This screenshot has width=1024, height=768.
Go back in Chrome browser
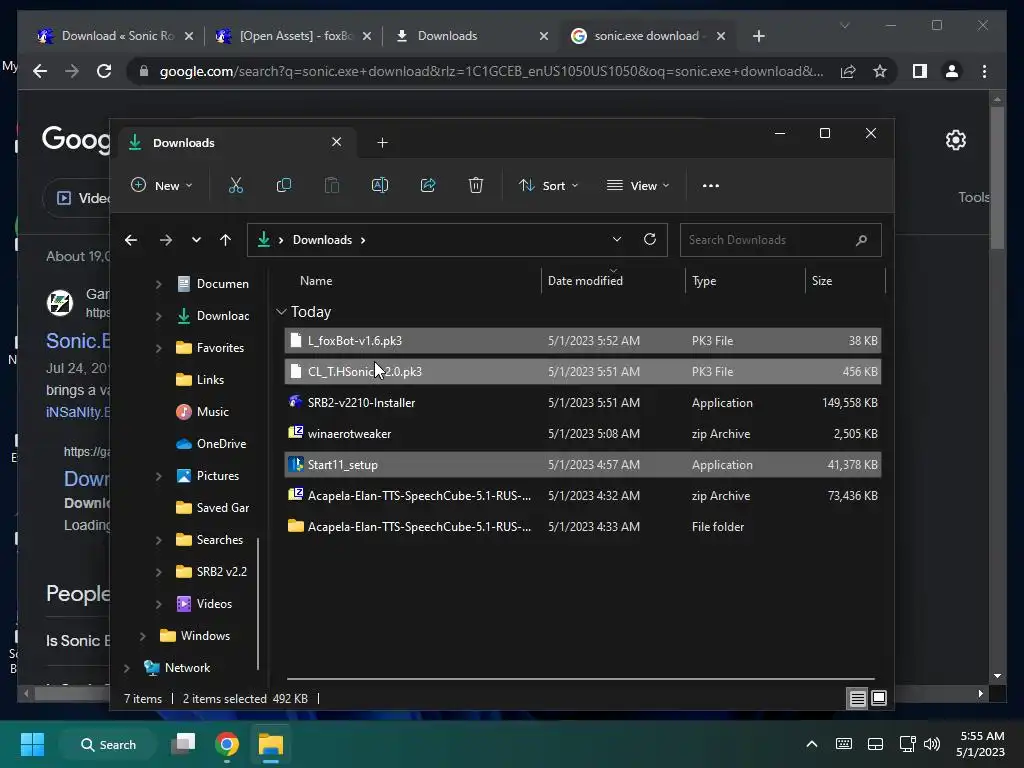(x=40, y=71)
